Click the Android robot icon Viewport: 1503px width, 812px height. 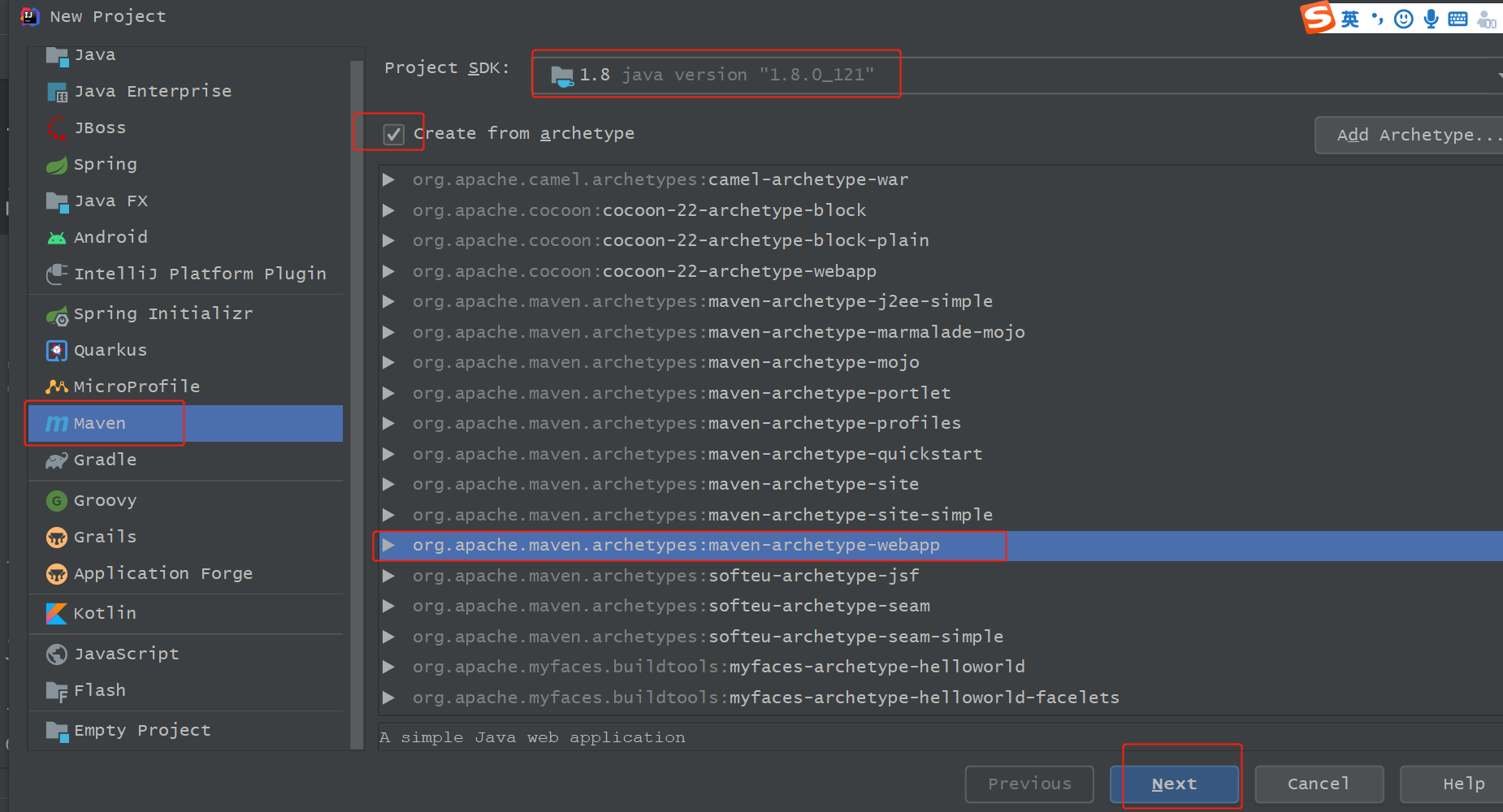[x=57, y=238]
